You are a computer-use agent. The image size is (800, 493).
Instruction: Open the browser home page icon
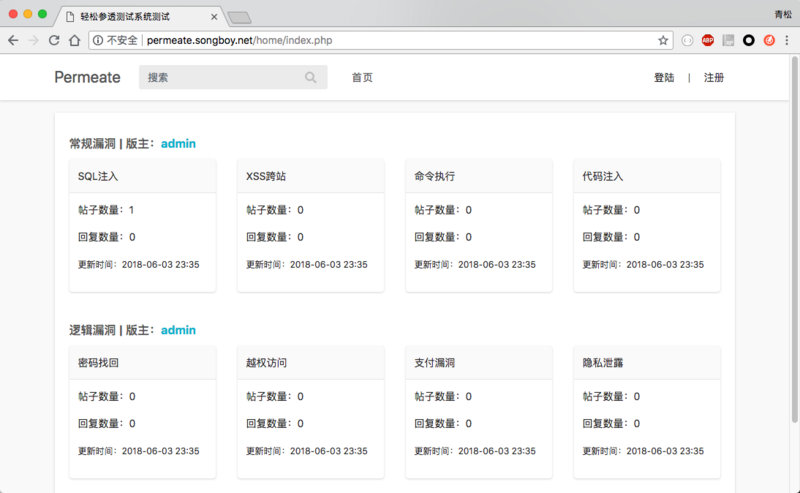74,40
